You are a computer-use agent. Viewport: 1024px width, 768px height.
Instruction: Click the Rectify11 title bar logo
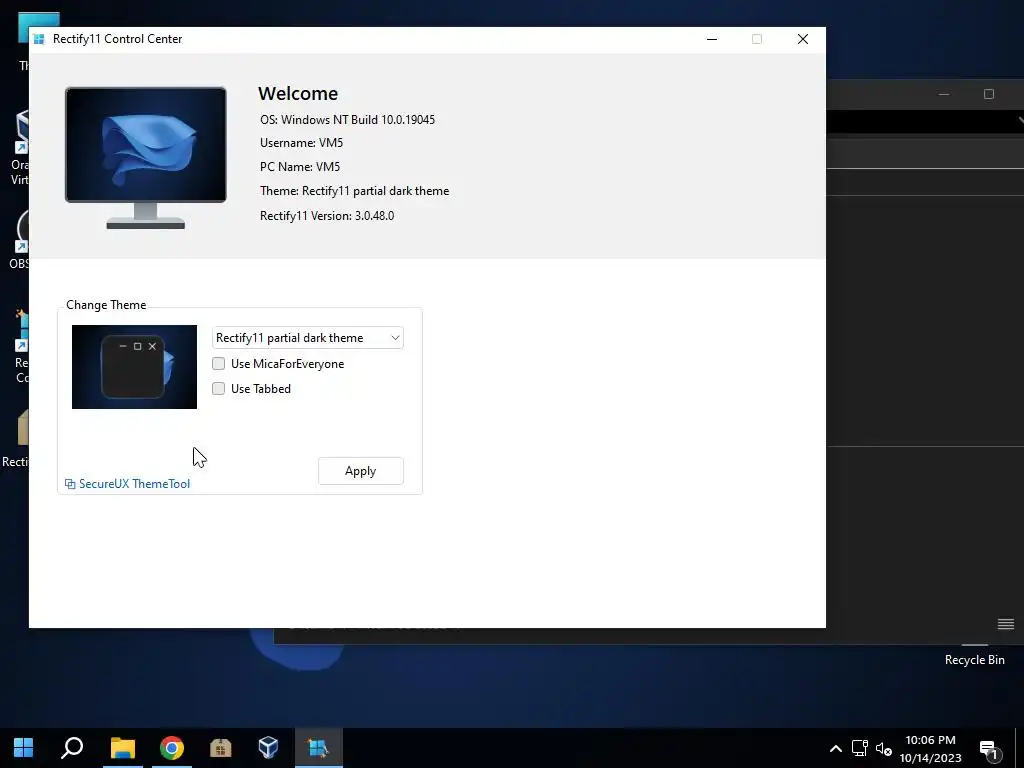click(39, 39)
